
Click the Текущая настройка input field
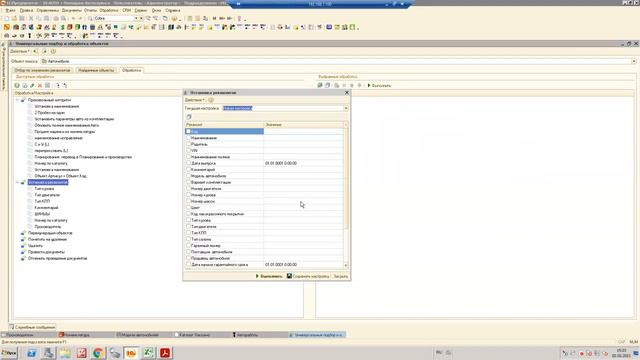(x=283, y=108)
